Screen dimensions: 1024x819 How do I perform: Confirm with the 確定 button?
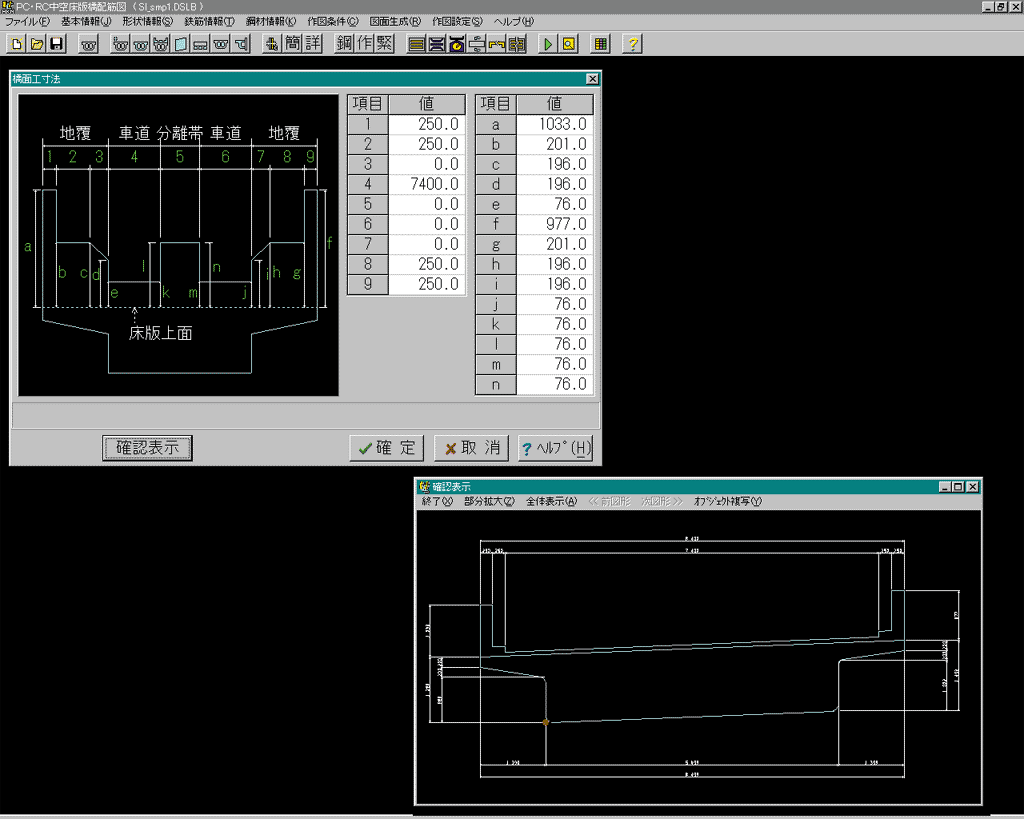coord(387,448)
